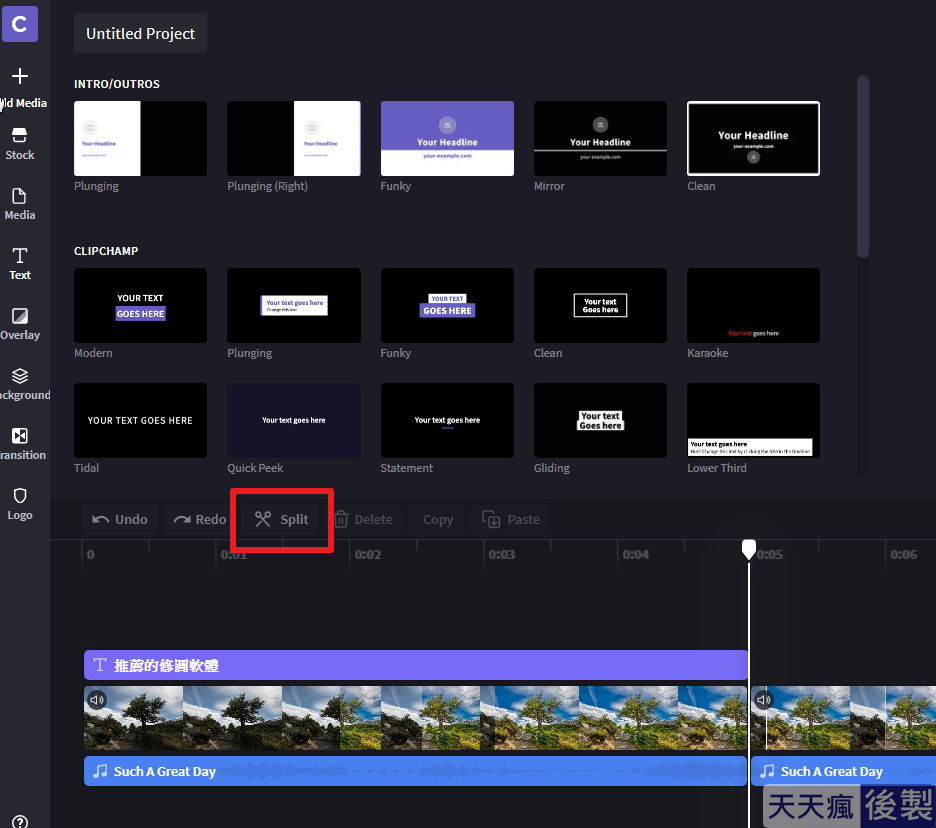
Task: Open the help question mark icon
Action: [x=20, y=821]
